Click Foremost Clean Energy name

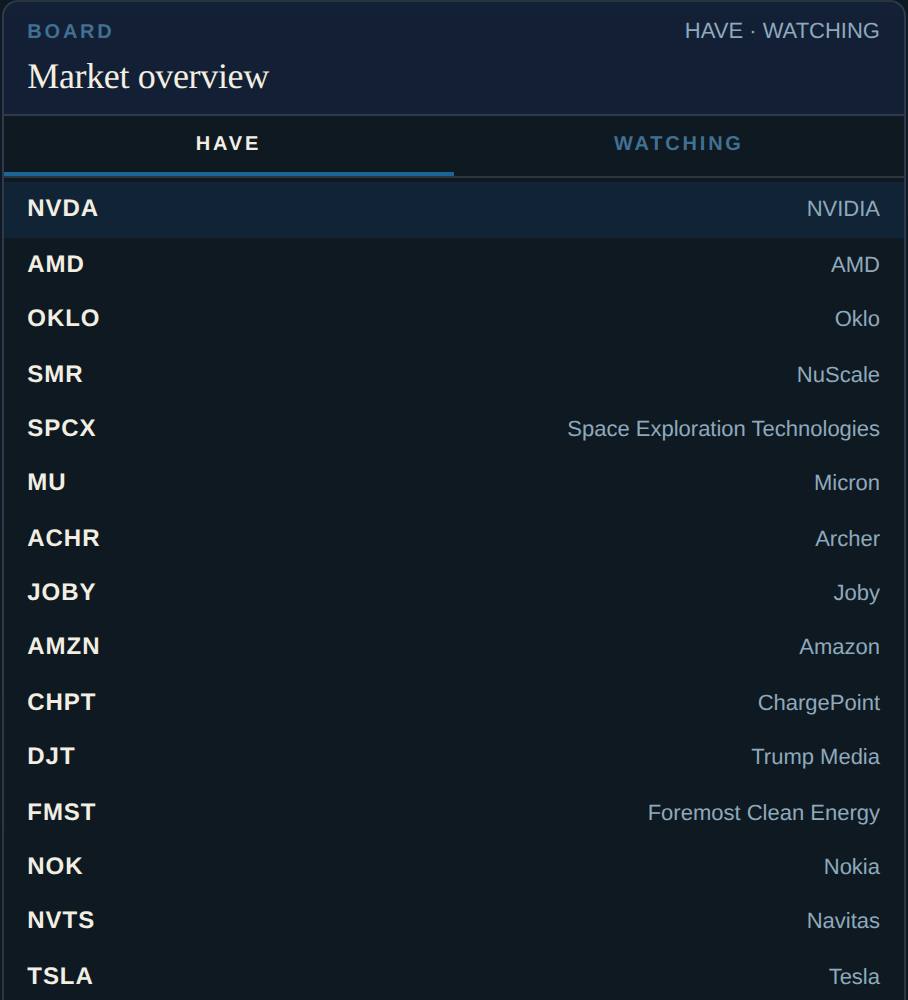pyautogui.click(x=764, y=813)
